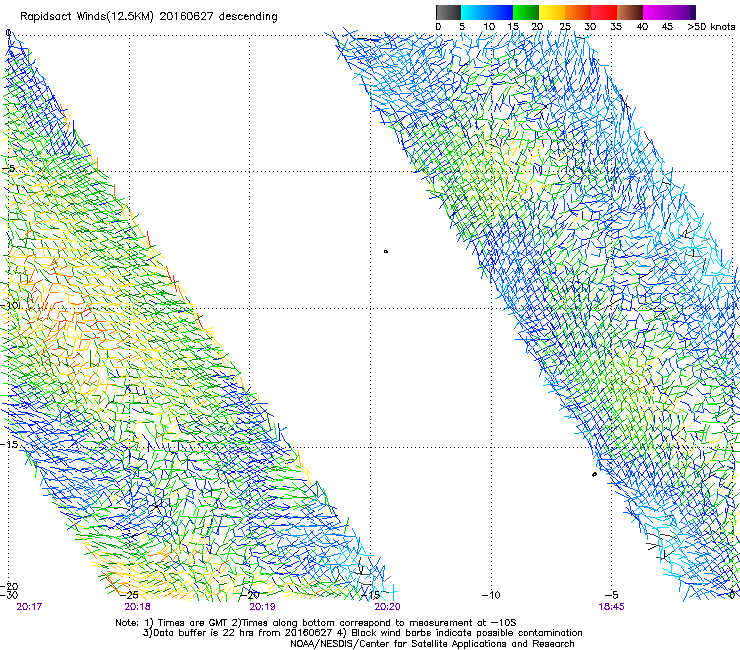The width and height of the screenshot is (740, 650).
Task: Click the -5 latitude label on left axis
Action: click(8, 169)
